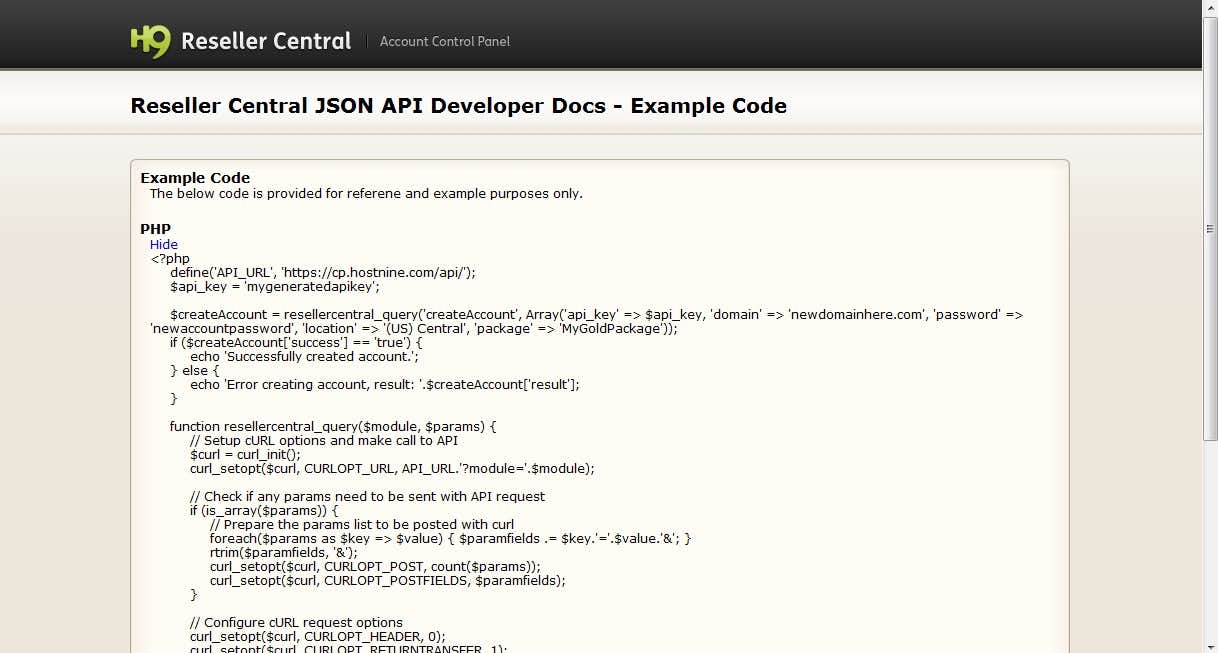Click the scrollbar up arrow

click(1210, 8)
